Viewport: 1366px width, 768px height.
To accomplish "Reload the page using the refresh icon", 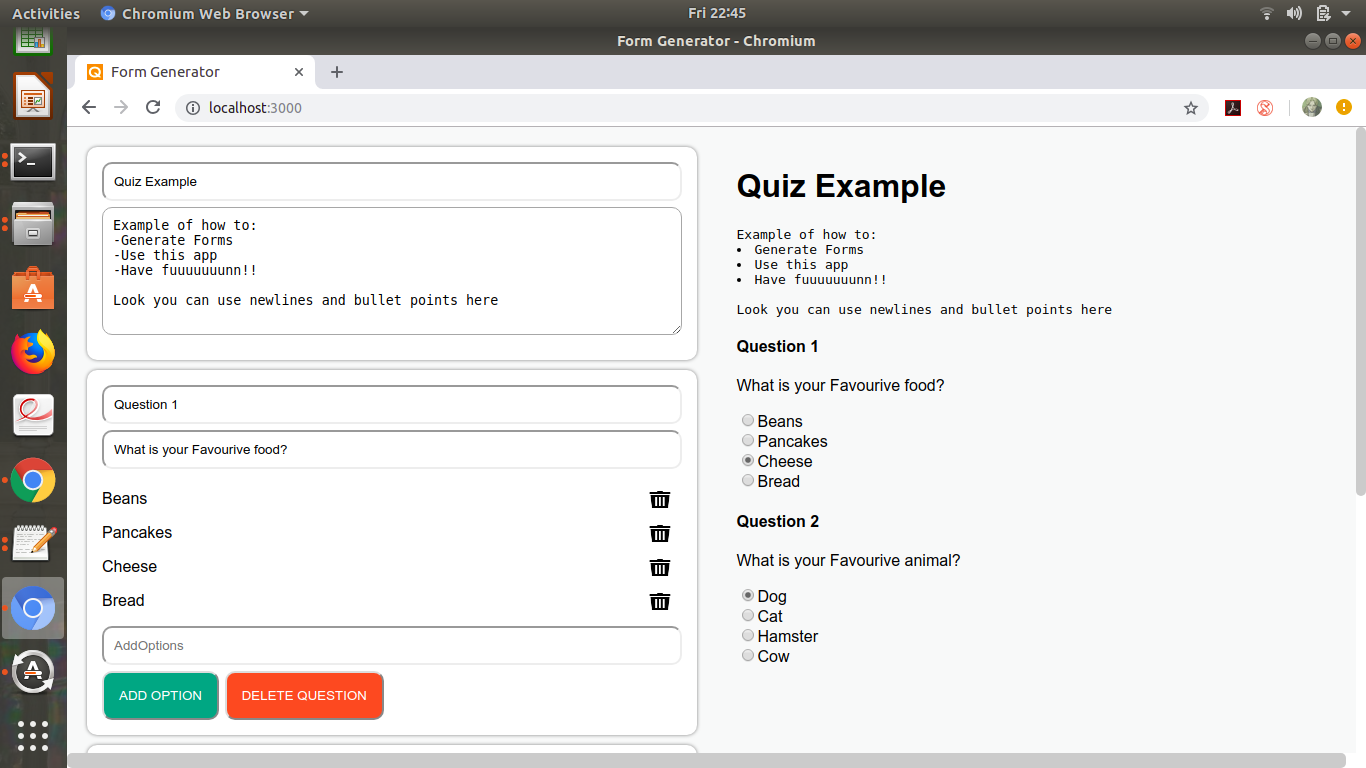I will pyautogui.click(x=152, y=107).
